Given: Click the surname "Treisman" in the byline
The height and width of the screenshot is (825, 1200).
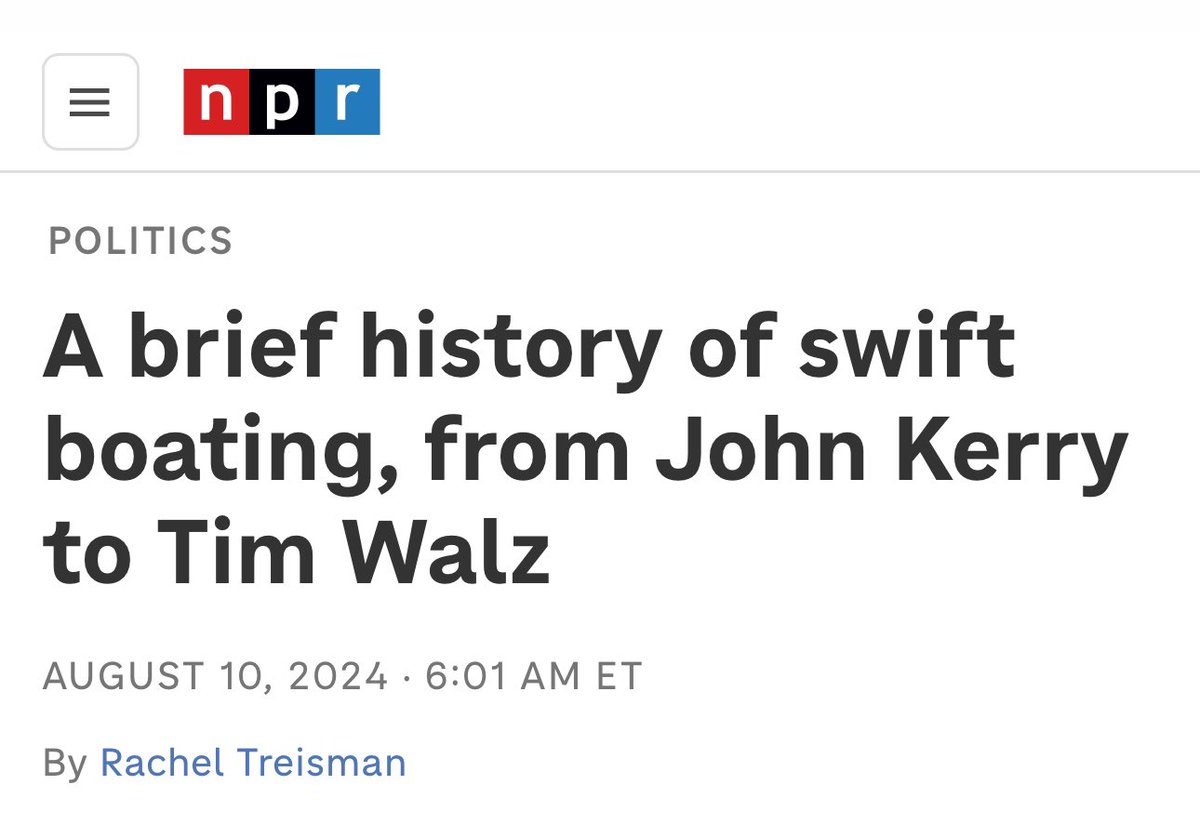Looking at the screenshot, I should 321,763.
